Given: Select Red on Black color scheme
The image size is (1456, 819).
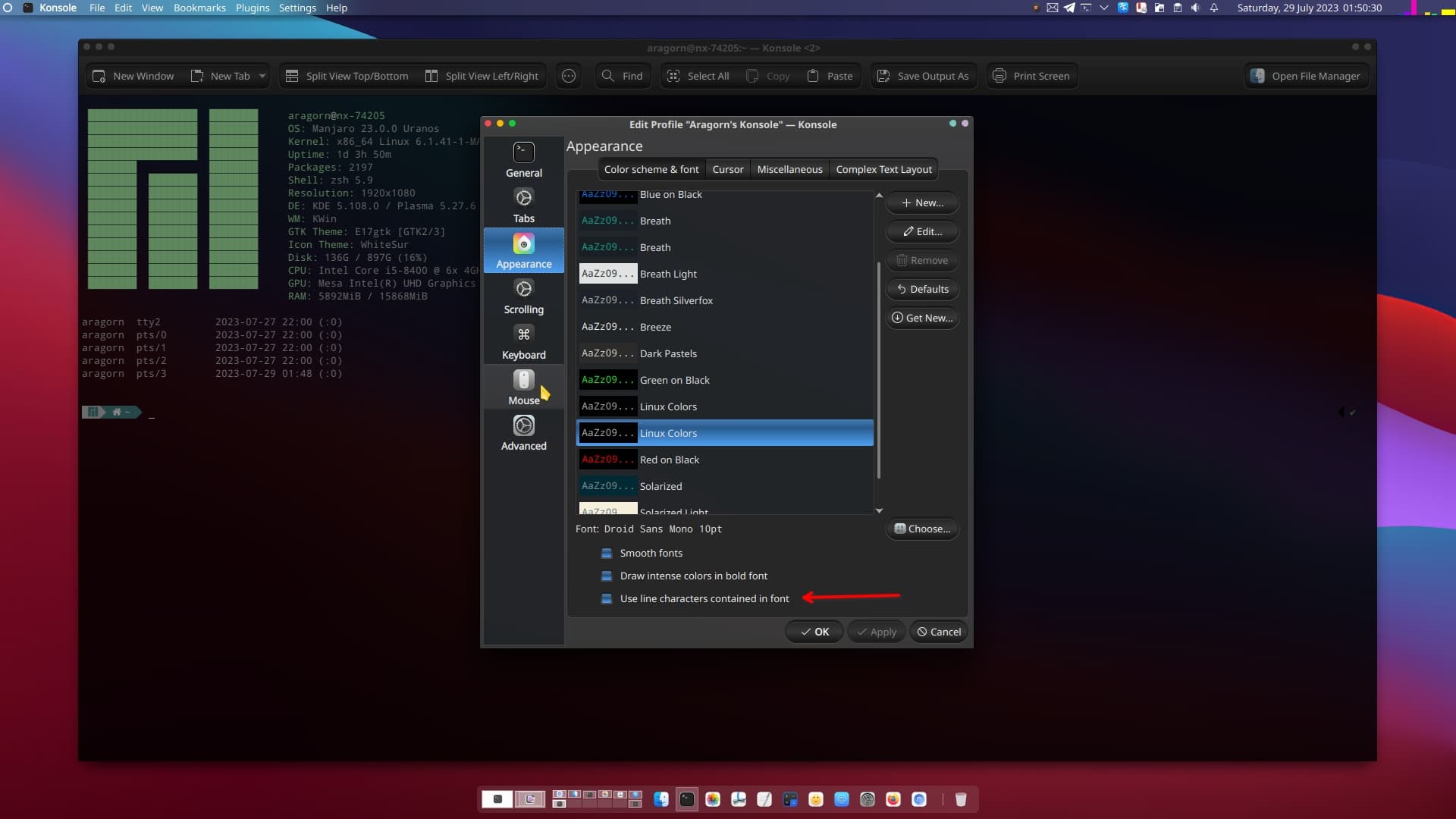Looking at the screenshot, I should point(724,460).
